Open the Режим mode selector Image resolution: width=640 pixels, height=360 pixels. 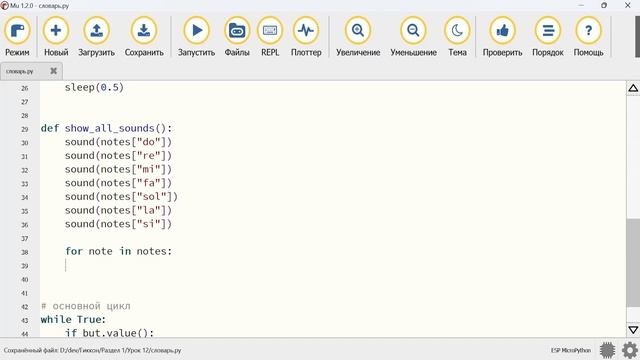[x=17, y=36]
